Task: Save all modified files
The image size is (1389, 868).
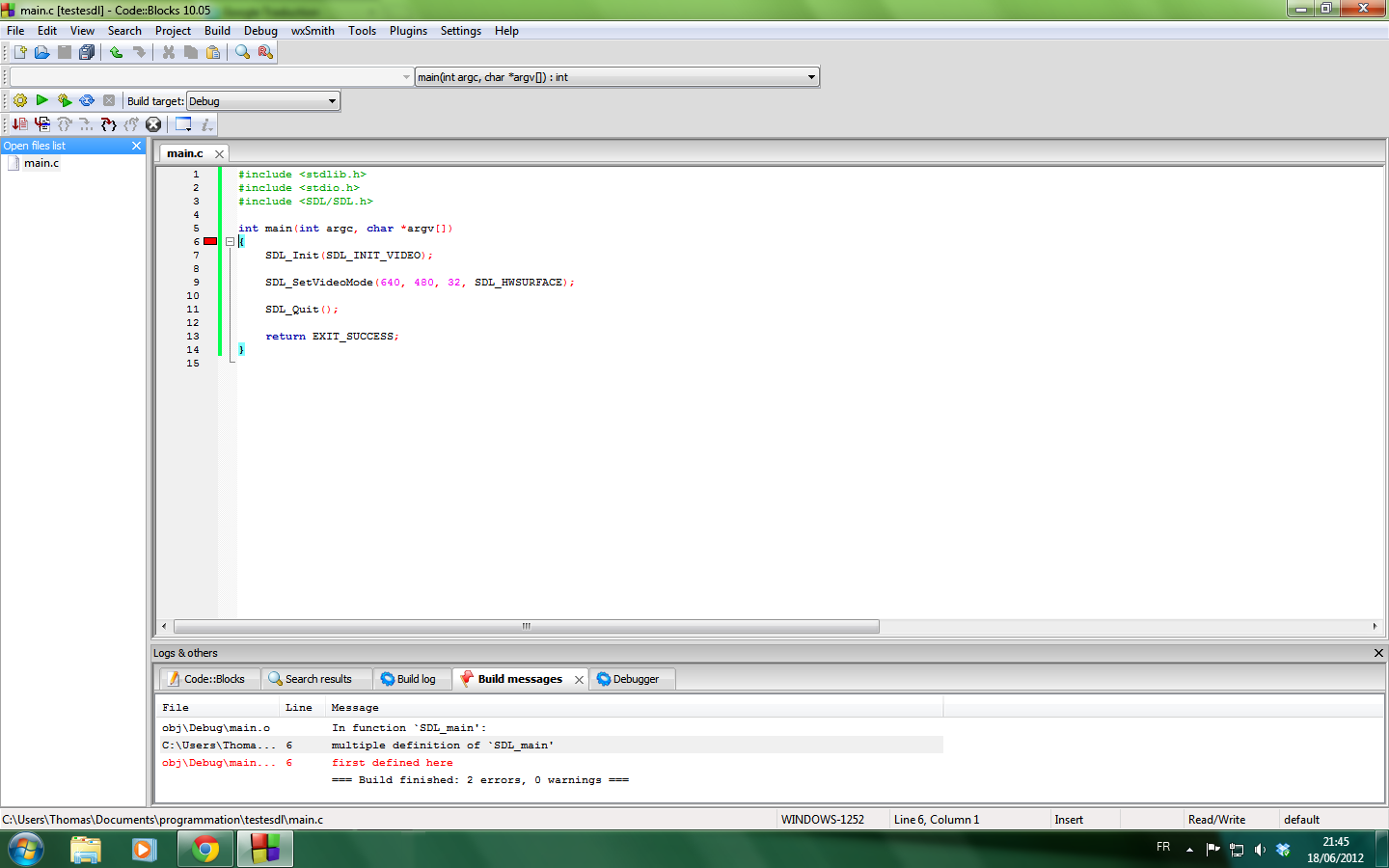Action: click(87, 52)
